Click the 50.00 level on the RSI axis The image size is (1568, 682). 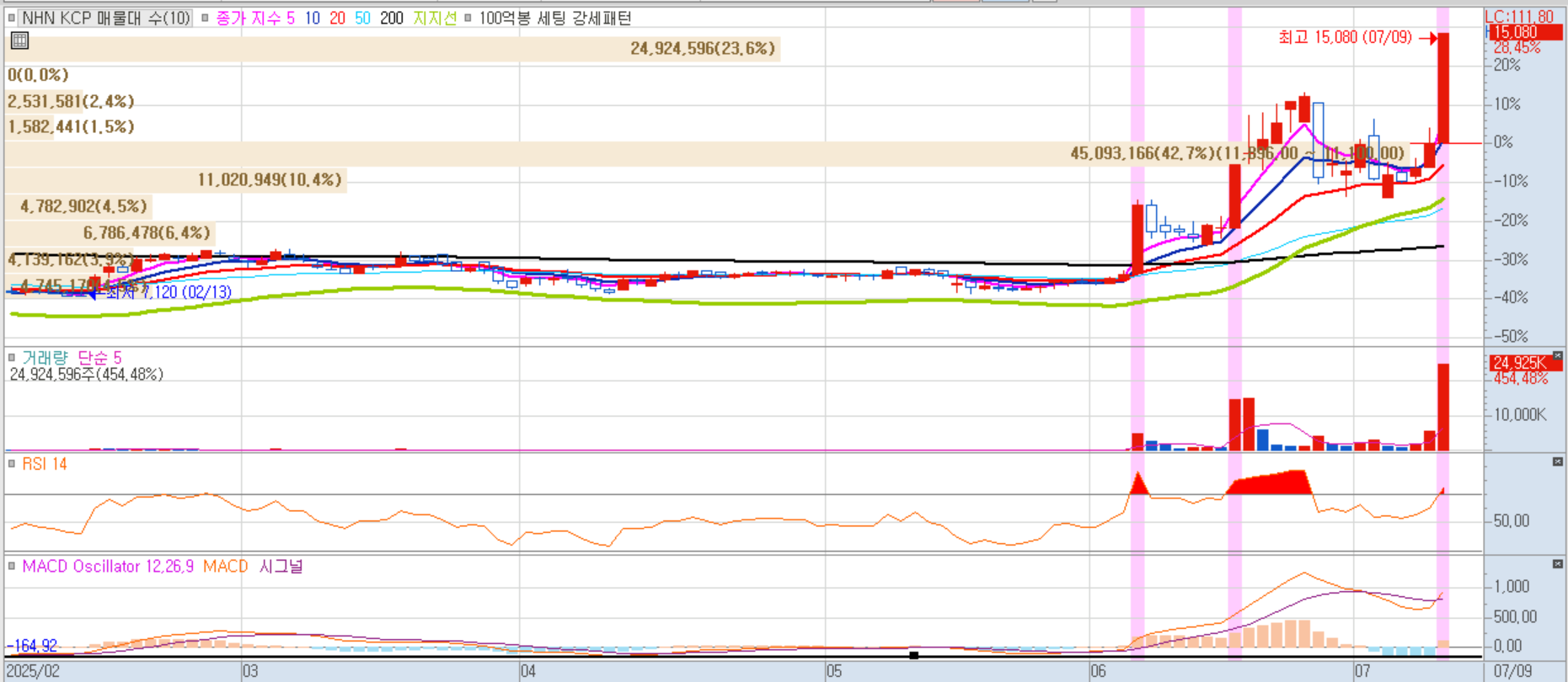1512,521
